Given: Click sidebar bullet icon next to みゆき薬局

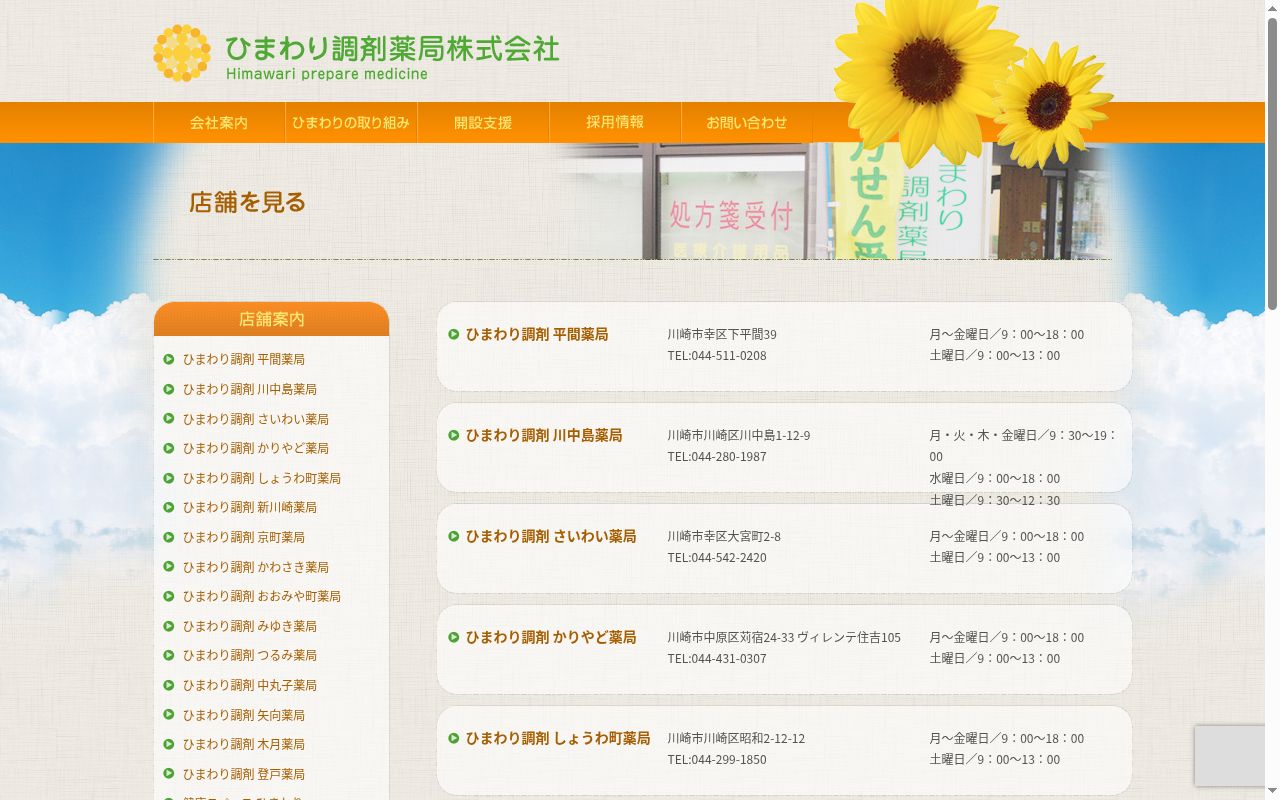Looking at the screenshot, I should (x=169, y=626).
